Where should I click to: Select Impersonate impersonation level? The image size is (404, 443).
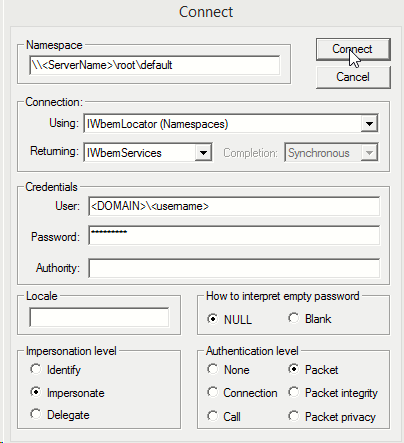click(x=67, y=393)
